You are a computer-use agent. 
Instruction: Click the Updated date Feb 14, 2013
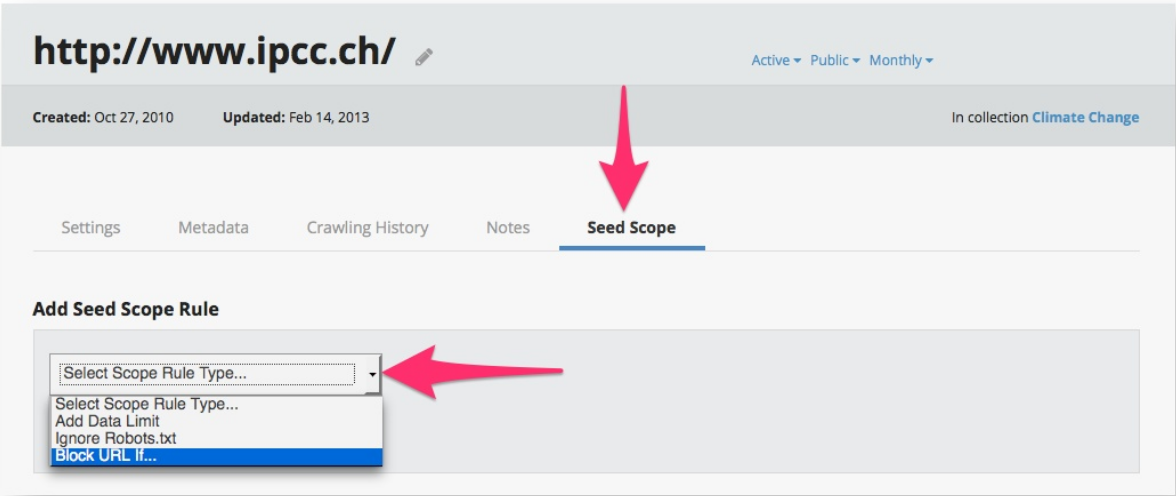pyautogui.click(x=328, y=117)
